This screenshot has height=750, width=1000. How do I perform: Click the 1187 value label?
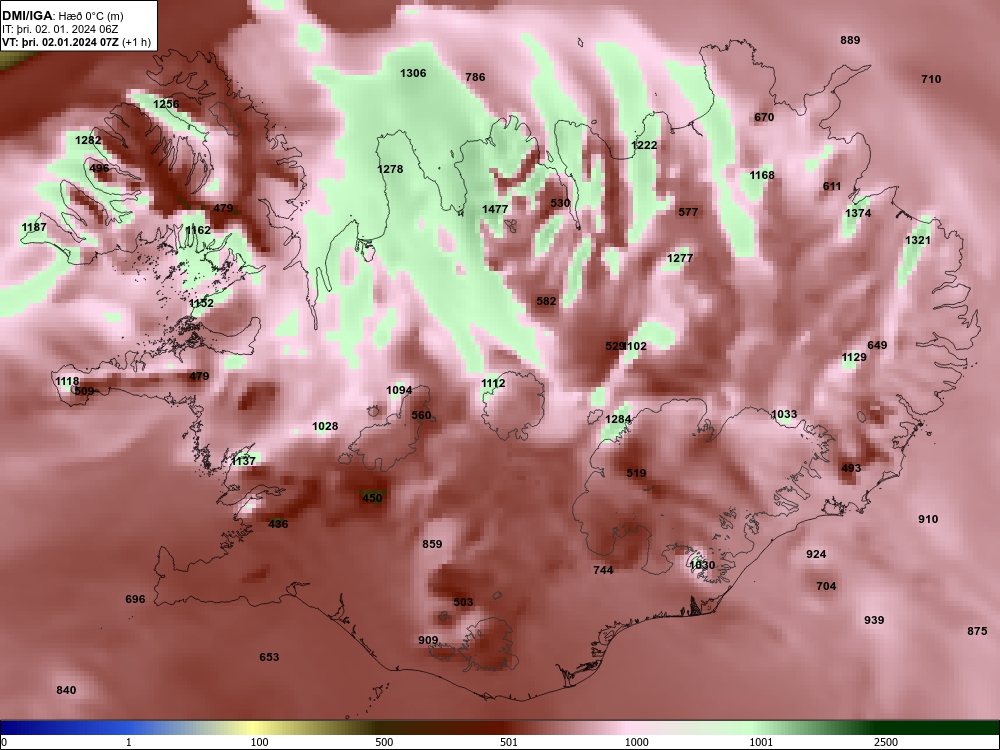click(x=34, y=228)
